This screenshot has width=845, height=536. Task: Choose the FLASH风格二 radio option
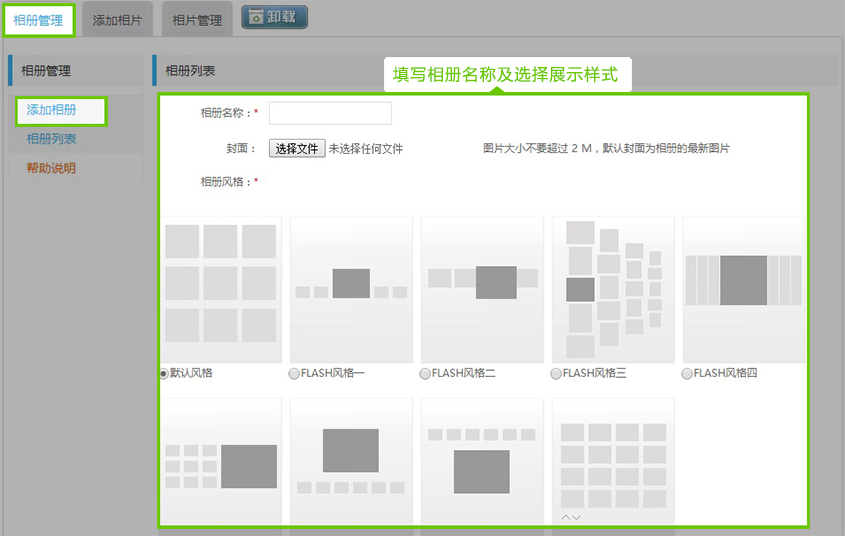pos(425,373)
